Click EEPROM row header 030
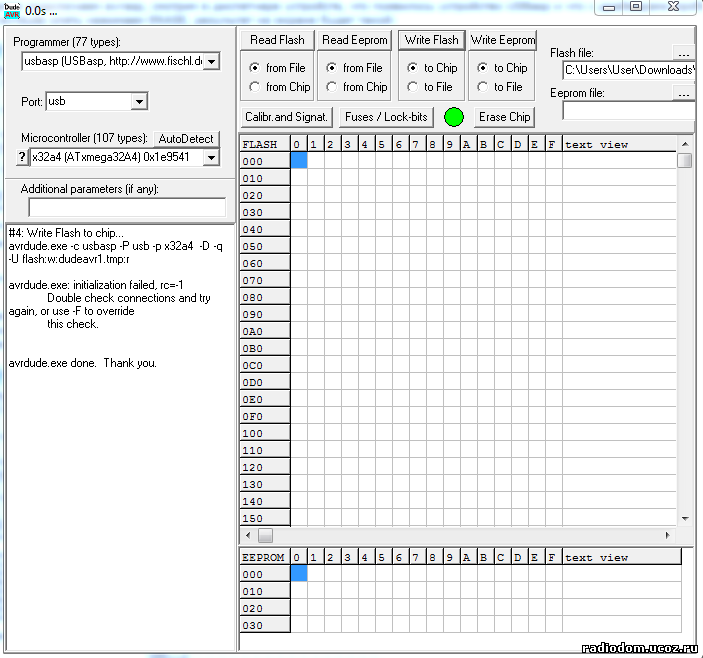This screenshot has height=658, width=703. point(265,625)
